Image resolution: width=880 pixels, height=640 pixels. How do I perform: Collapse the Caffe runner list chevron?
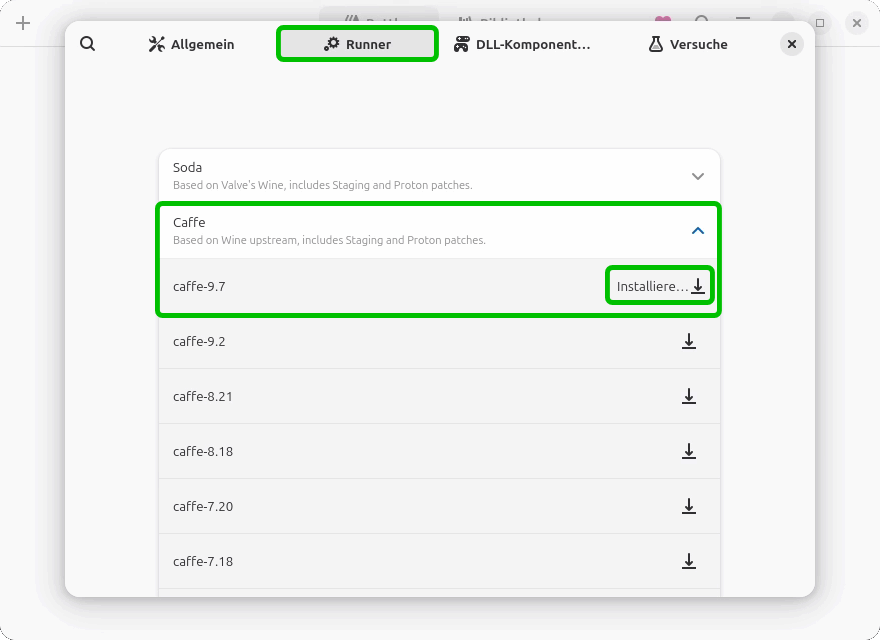[x=698, y=231]
